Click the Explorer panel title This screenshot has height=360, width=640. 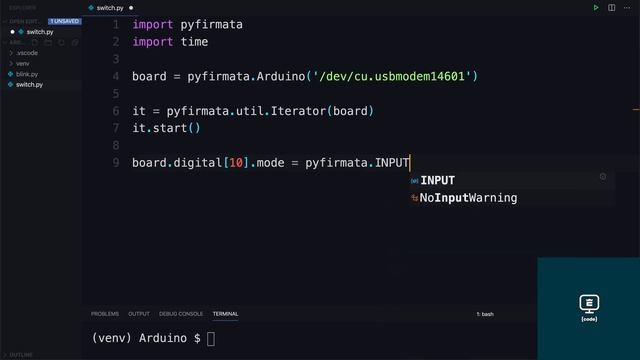pyautogui.click(x=22, y=8)
